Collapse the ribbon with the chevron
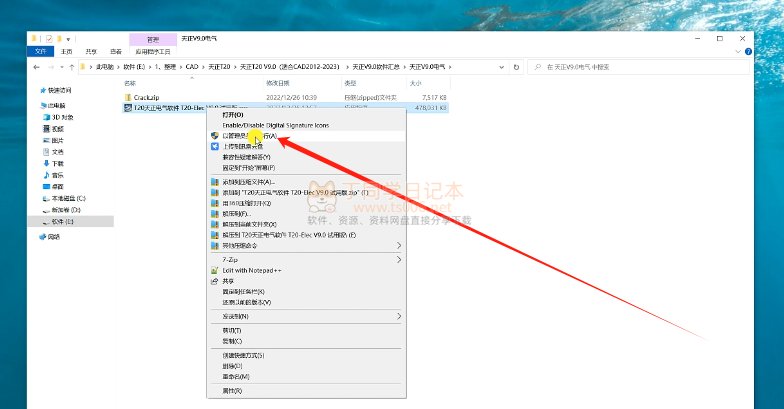 738,52
